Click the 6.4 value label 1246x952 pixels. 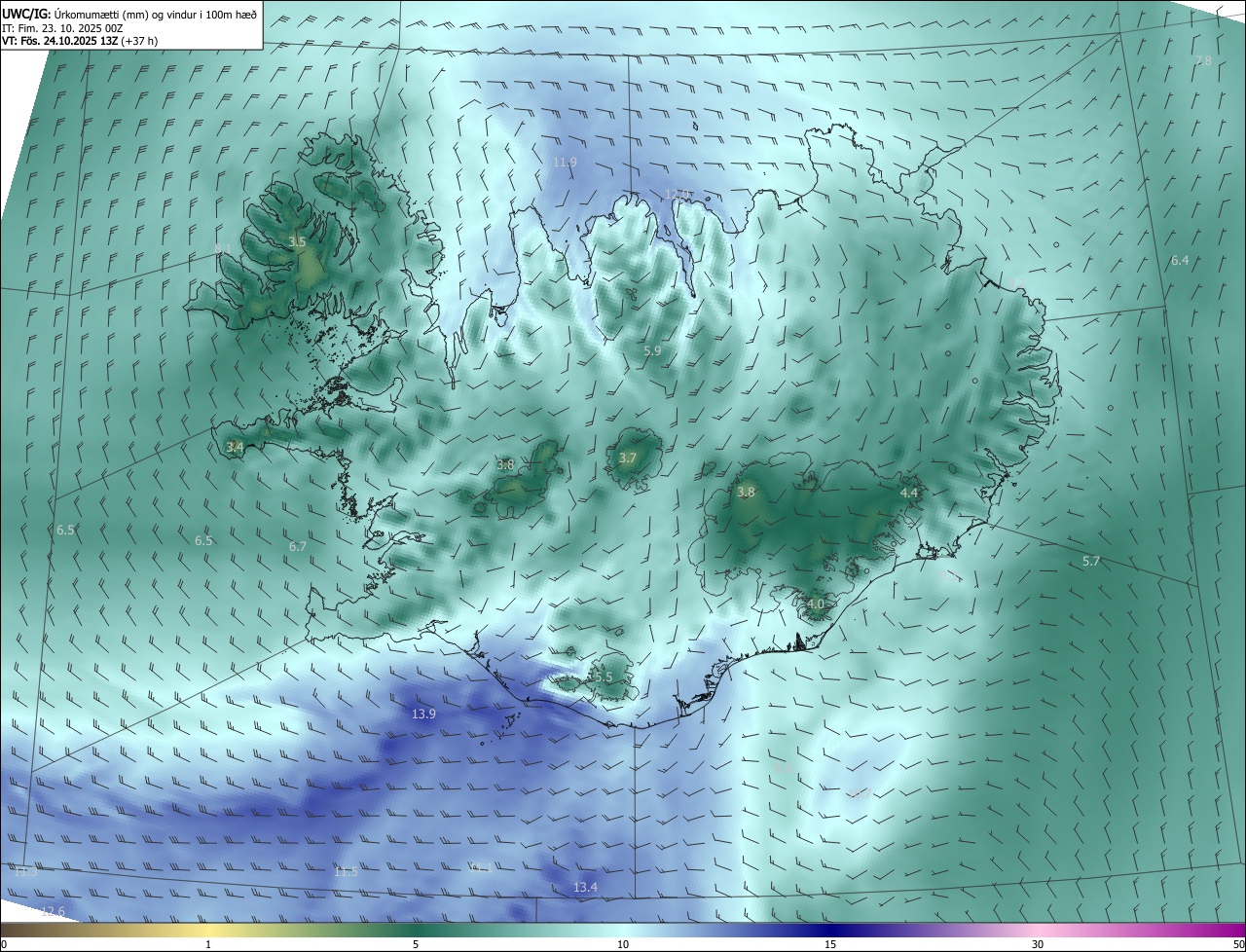[1180, 260]
